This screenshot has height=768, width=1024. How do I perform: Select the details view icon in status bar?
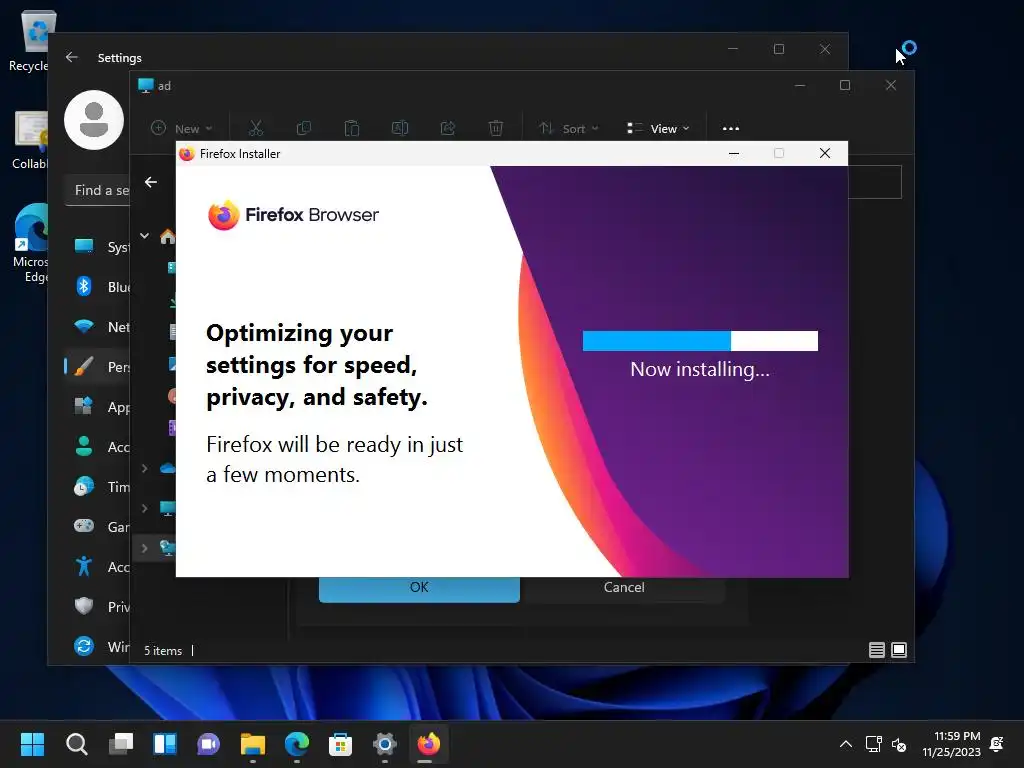876,650
